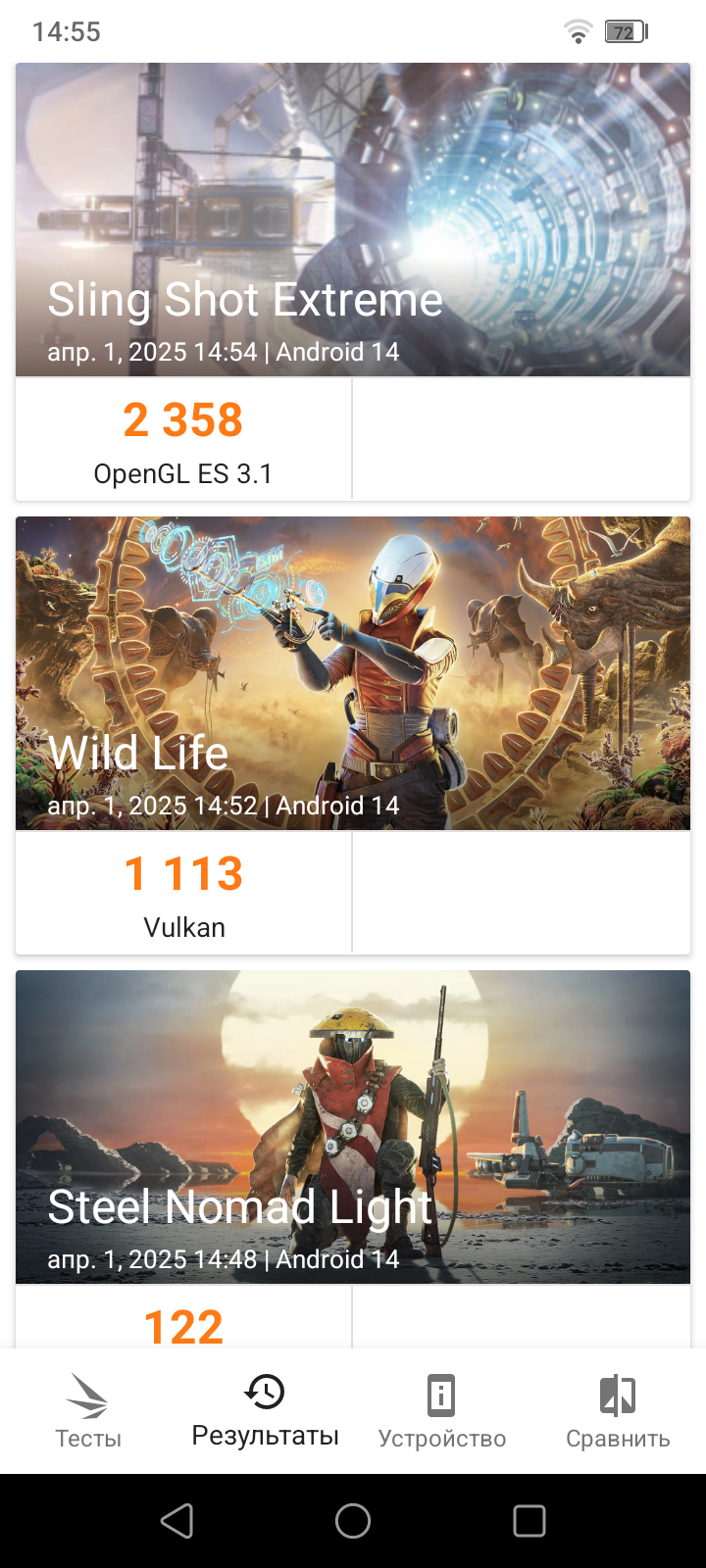Tap the Wi-Fi status icon
Screen dimensions: 706x1568
click(x=579, y=31)
